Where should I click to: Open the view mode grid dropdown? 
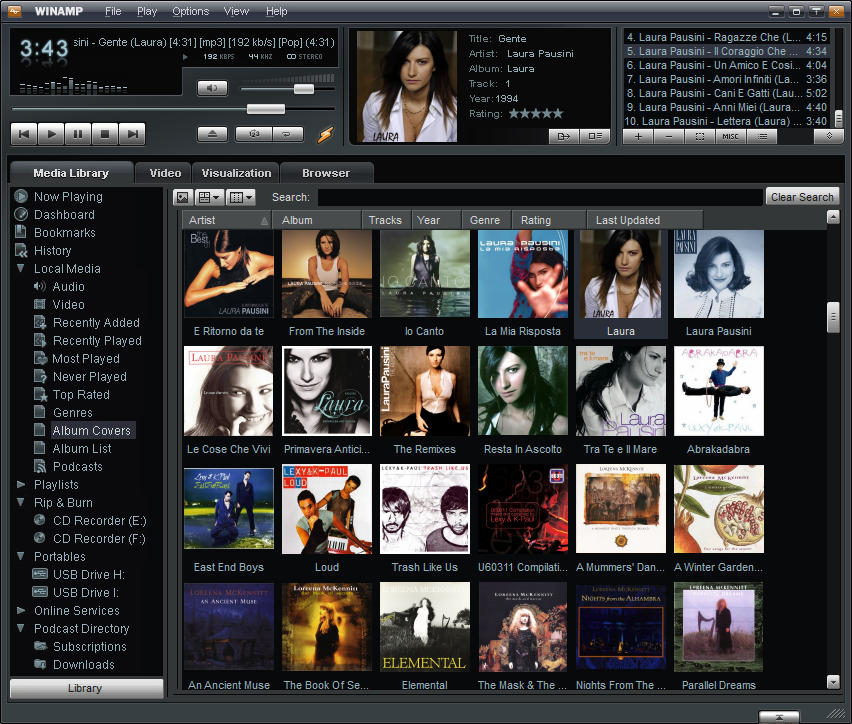209,197
